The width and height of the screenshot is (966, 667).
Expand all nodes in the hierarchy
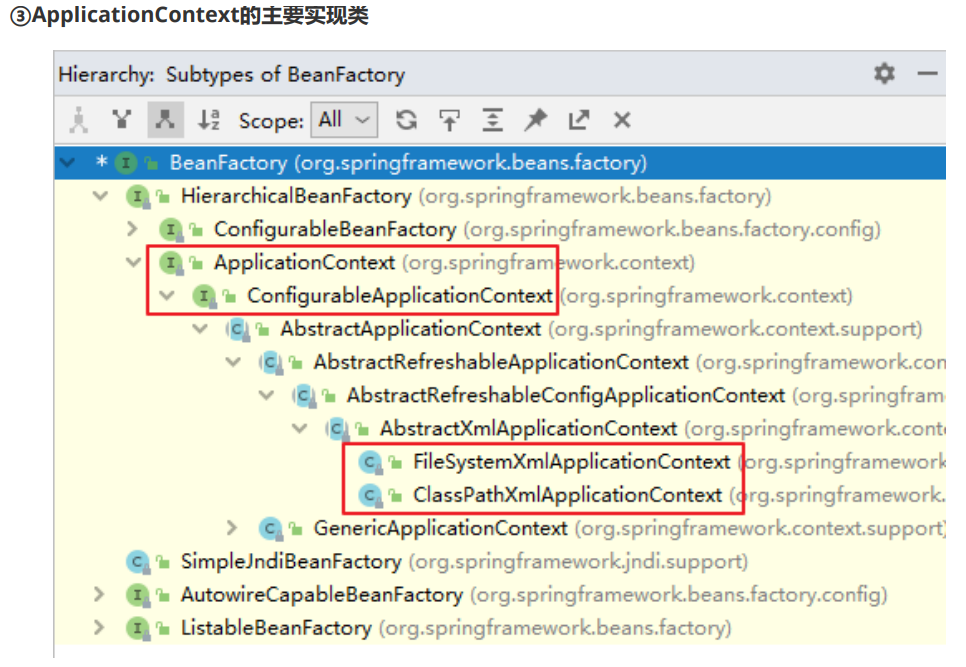point(492,119)
